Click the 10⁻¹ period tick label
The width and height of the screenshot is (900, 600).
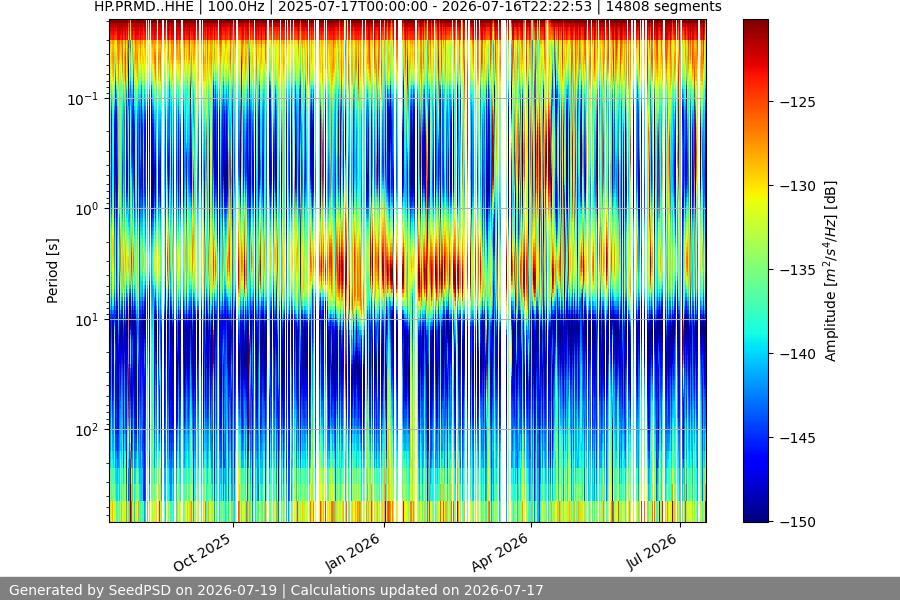(x=83, y=99)
